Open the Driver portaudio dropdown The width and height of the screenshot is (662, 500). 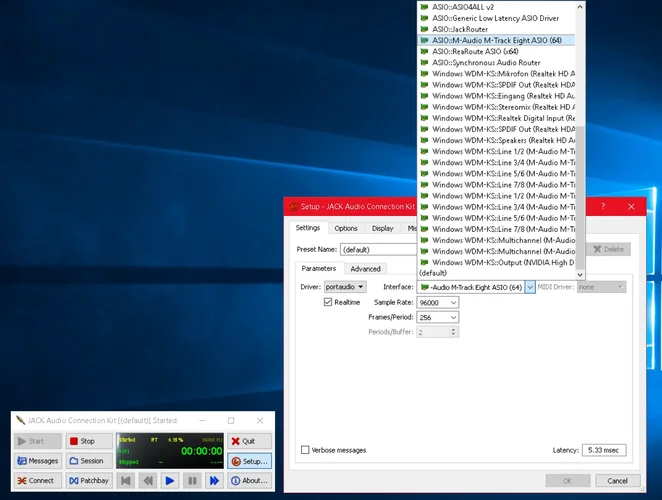[345, 287]
